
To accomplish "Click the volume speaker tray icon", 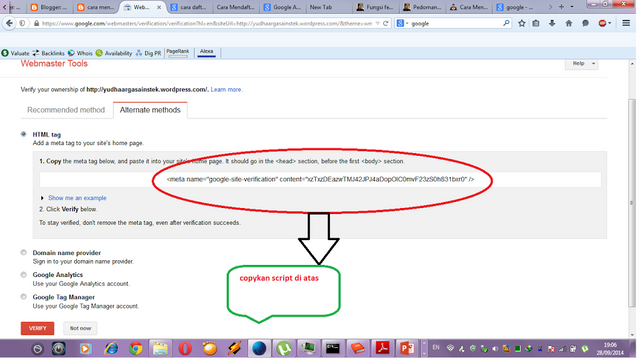I will click(495, 349).
